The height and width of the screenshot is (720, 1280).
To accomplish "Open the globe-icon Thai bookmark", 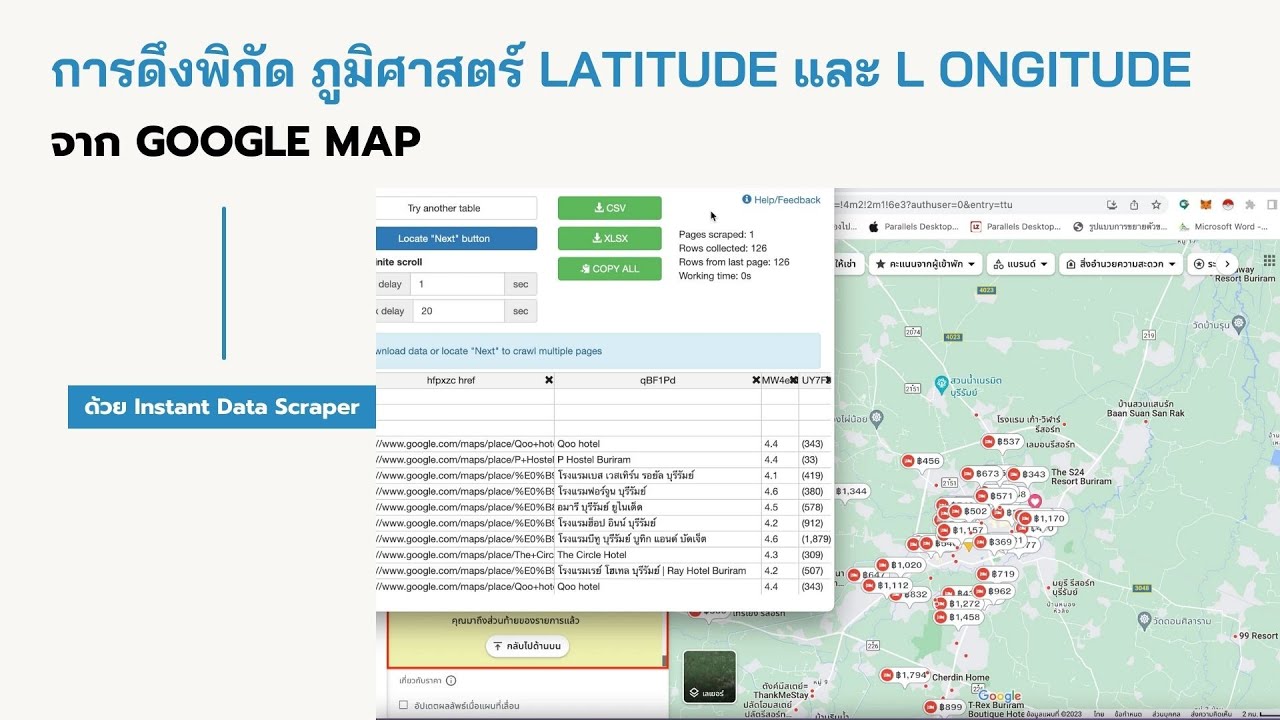I will 1120,227.
